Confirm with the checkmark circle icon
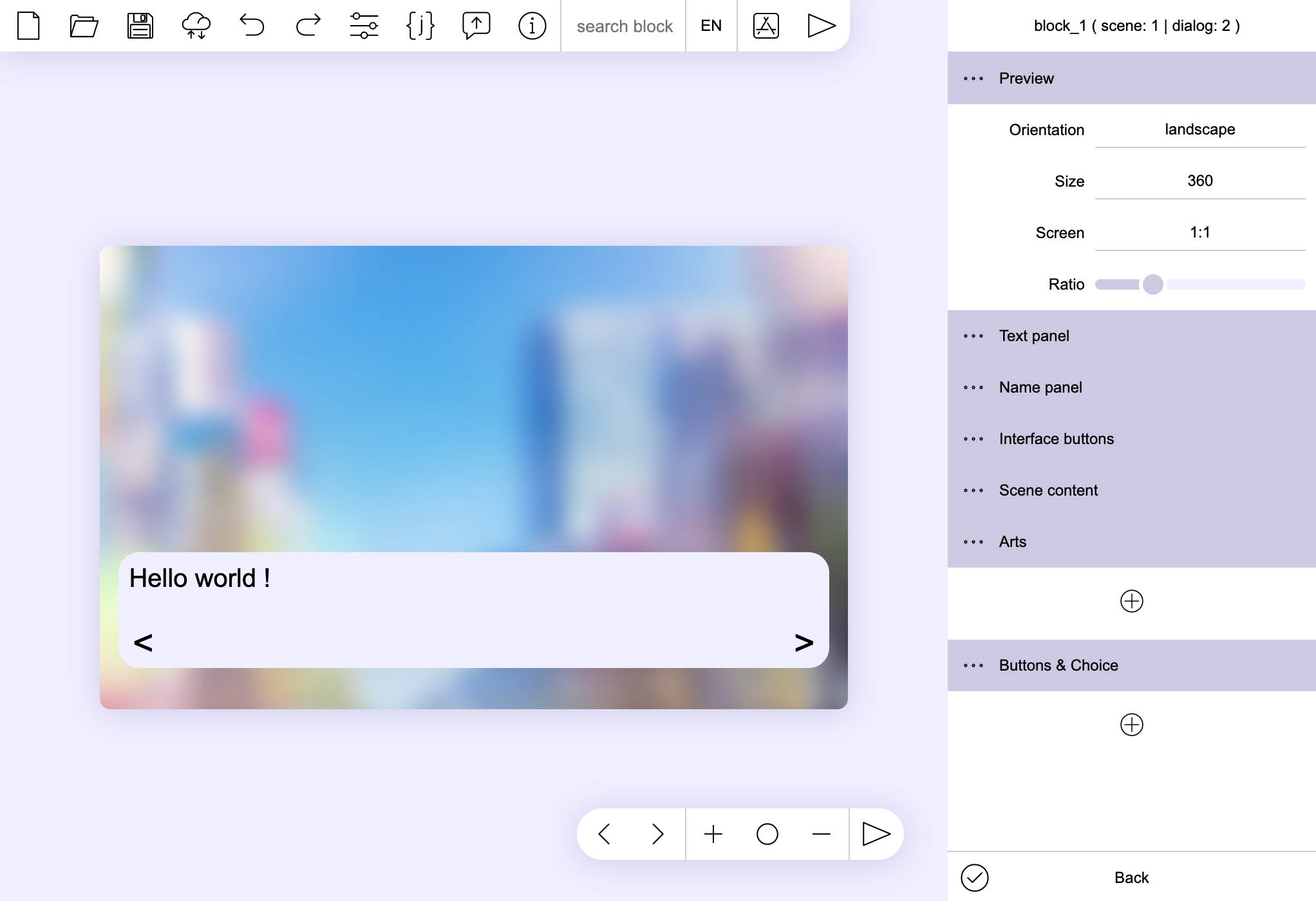 (974, 878)
